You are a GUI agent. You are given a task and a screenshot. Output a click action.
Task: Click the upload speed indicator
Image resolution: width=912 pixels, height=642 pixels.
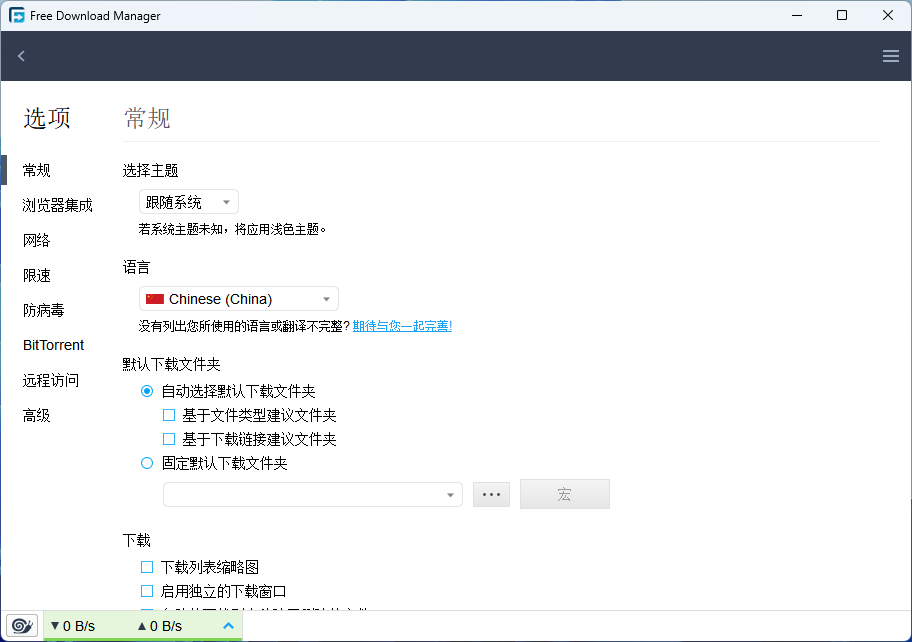160,626
